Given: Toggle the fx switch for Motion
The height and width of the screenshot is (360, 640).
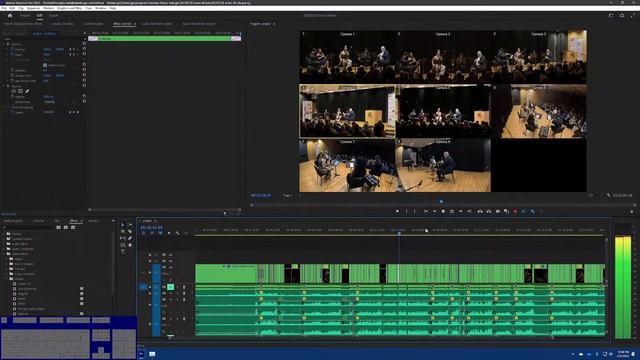Looking at the screenshot, I should (x=8, y=44).
